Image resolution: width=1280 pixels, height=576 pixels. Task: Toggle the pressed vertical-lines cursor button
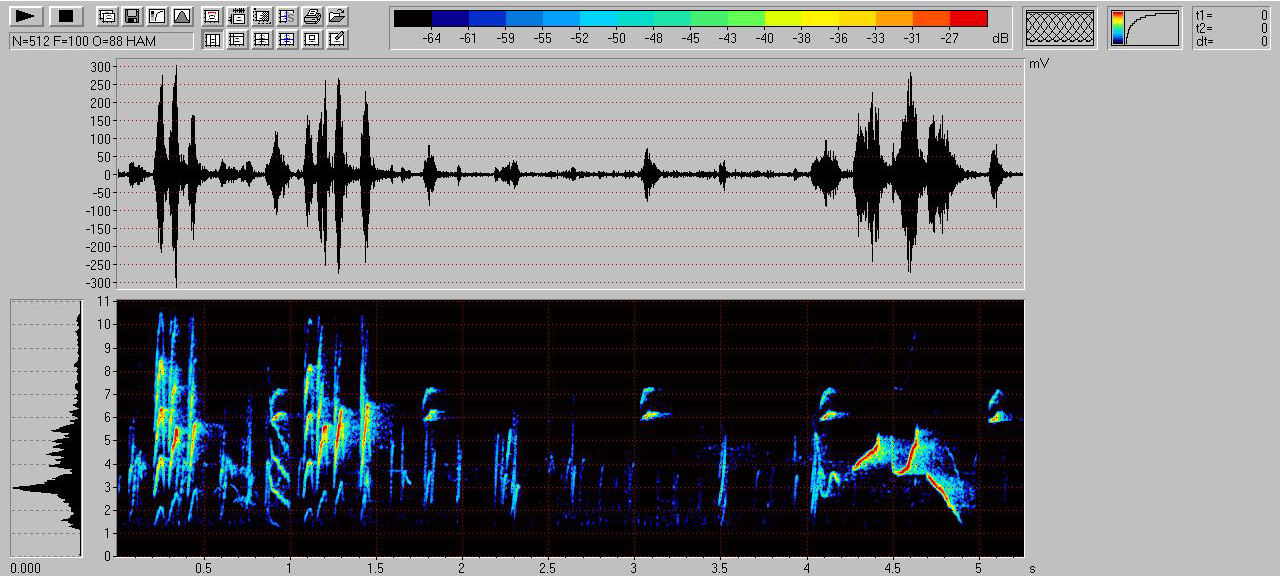click(212, 39)
